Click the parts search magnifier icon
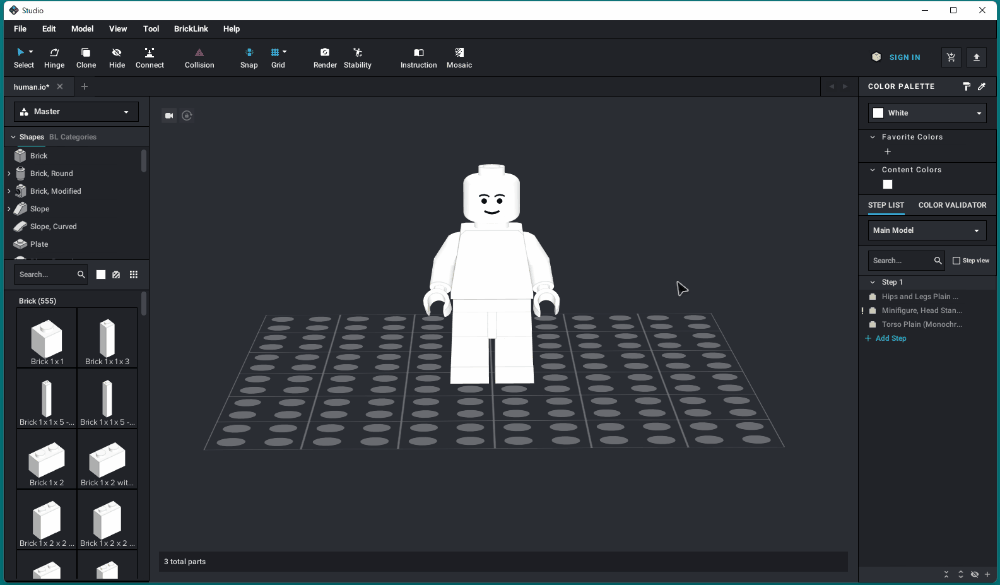1000x585 pixels. pos(81,274)
